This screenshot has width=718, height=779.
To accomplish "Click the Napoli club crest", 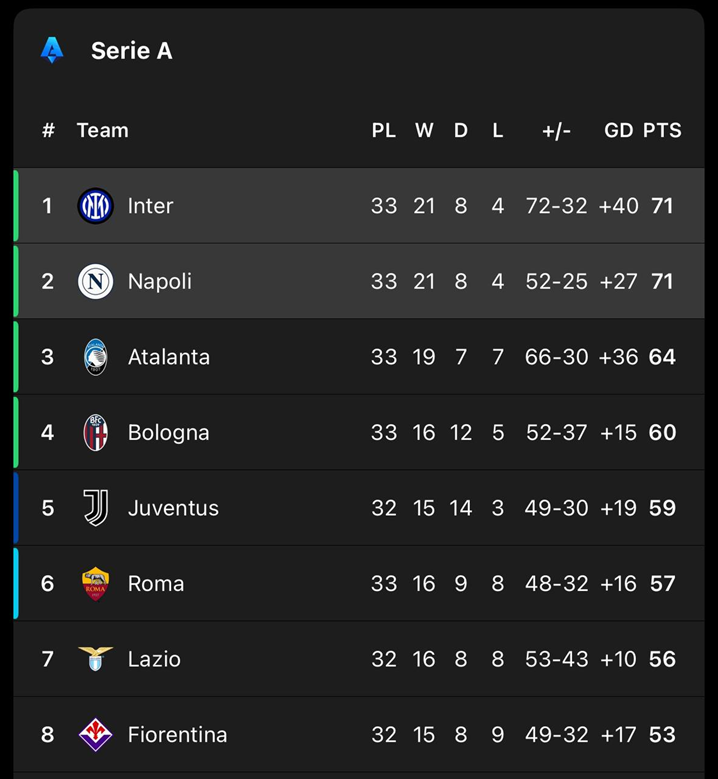I will pos(95,282).
